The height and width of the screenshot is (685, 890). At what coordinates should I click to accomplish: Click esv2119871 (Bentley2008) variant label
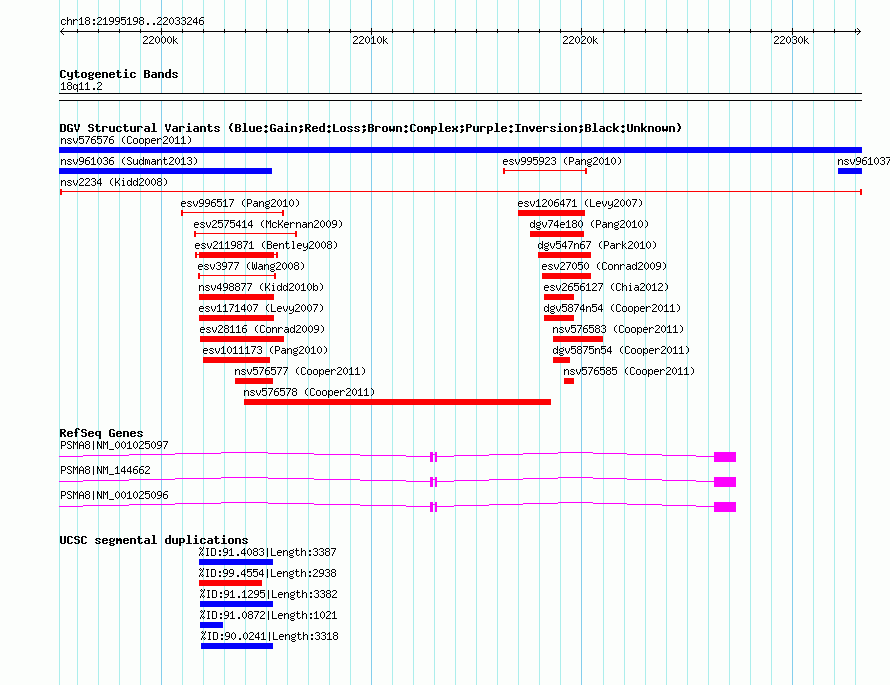click(x=266, y=245)
